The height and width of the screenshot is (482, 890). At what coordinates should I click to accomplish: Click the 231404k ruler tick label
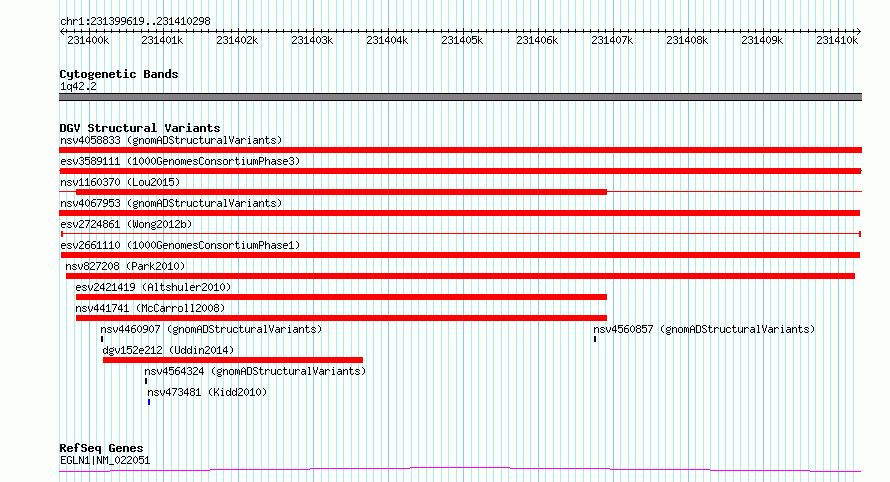(x=387, y=41)
